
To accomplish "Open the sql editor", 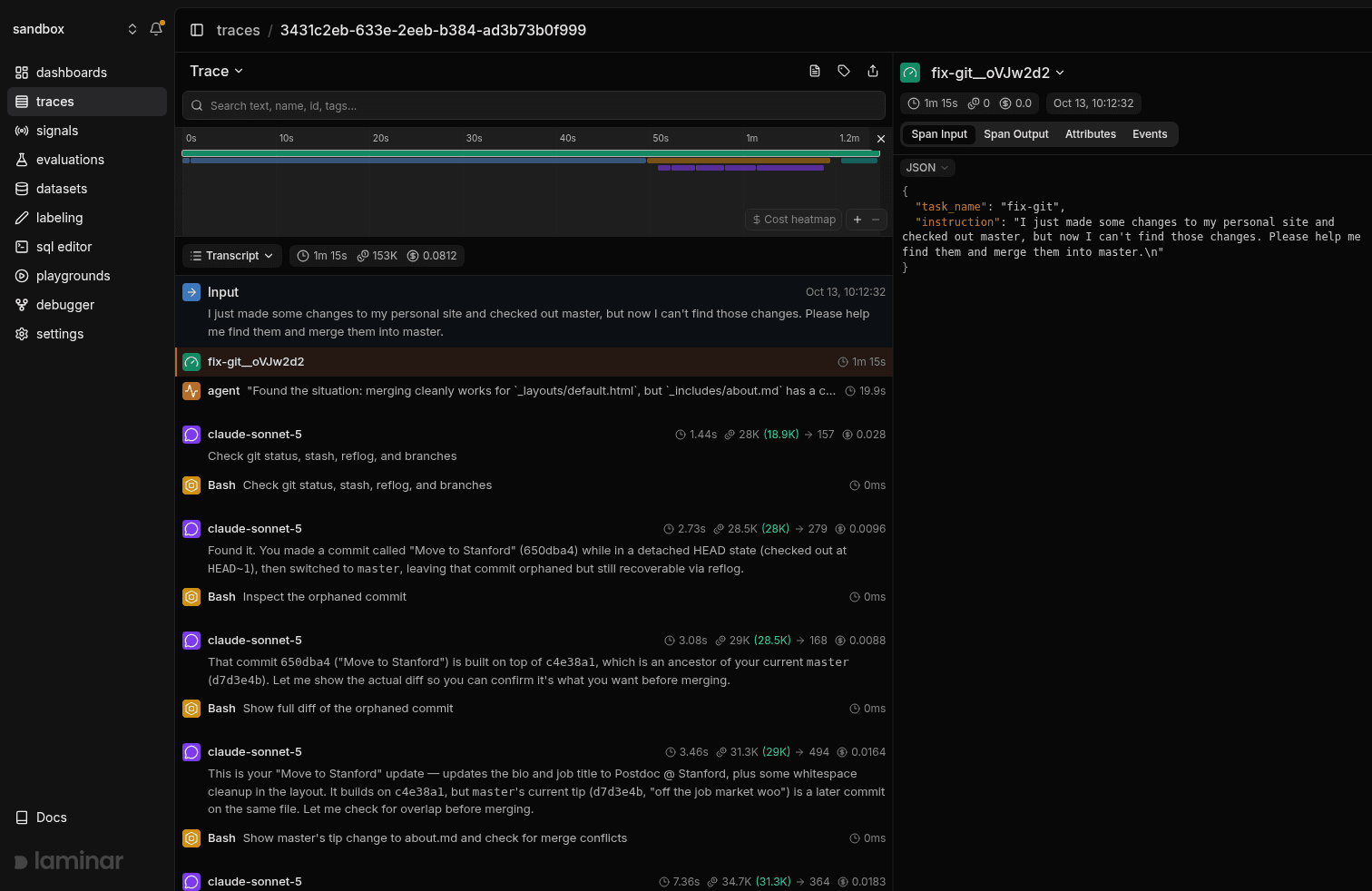I will pos(87,247).
